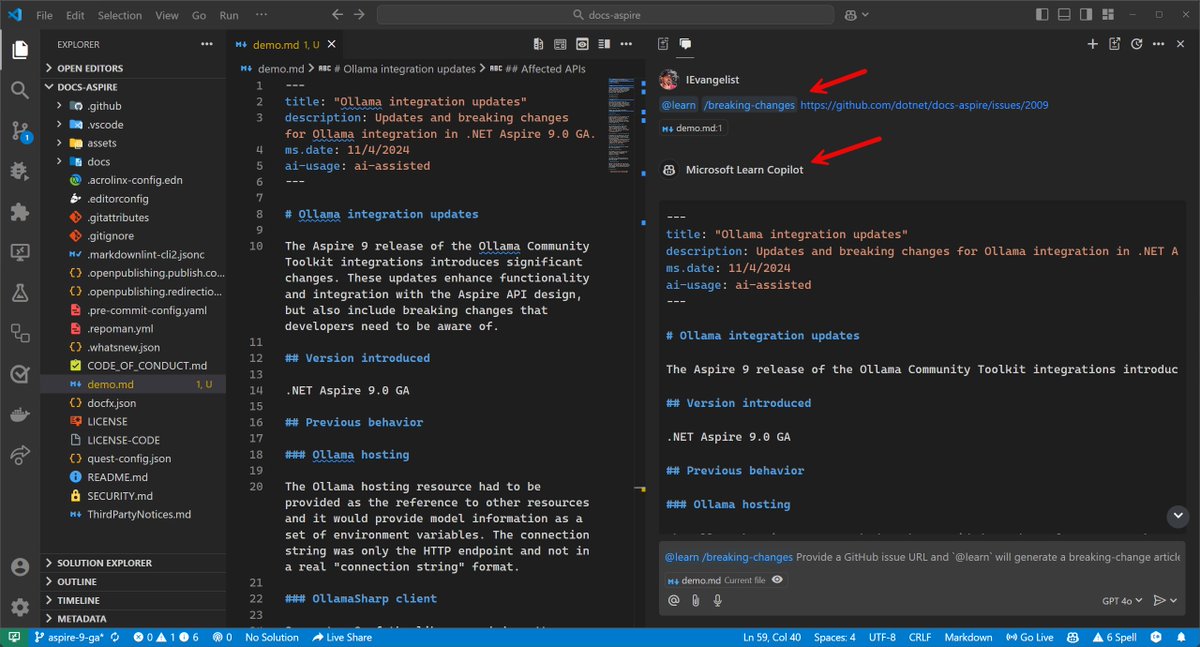The image size is (1200, 647).
Task: Open docfx.json in the explorer
Action: pos(133,403)
